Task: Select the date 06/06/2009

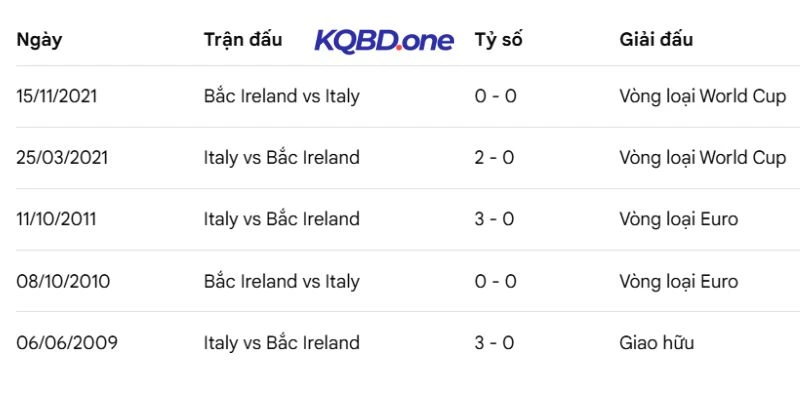Action: 67,343
